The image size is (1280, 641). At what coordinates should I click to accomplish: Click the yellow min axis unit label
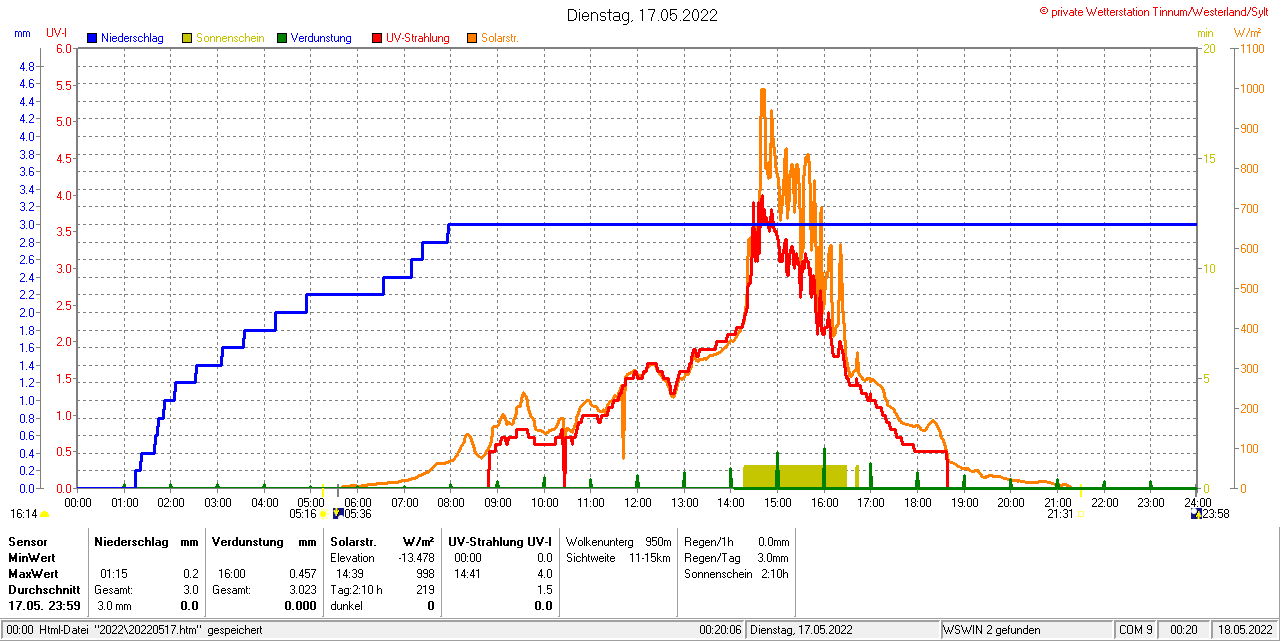click(1205, 33)
